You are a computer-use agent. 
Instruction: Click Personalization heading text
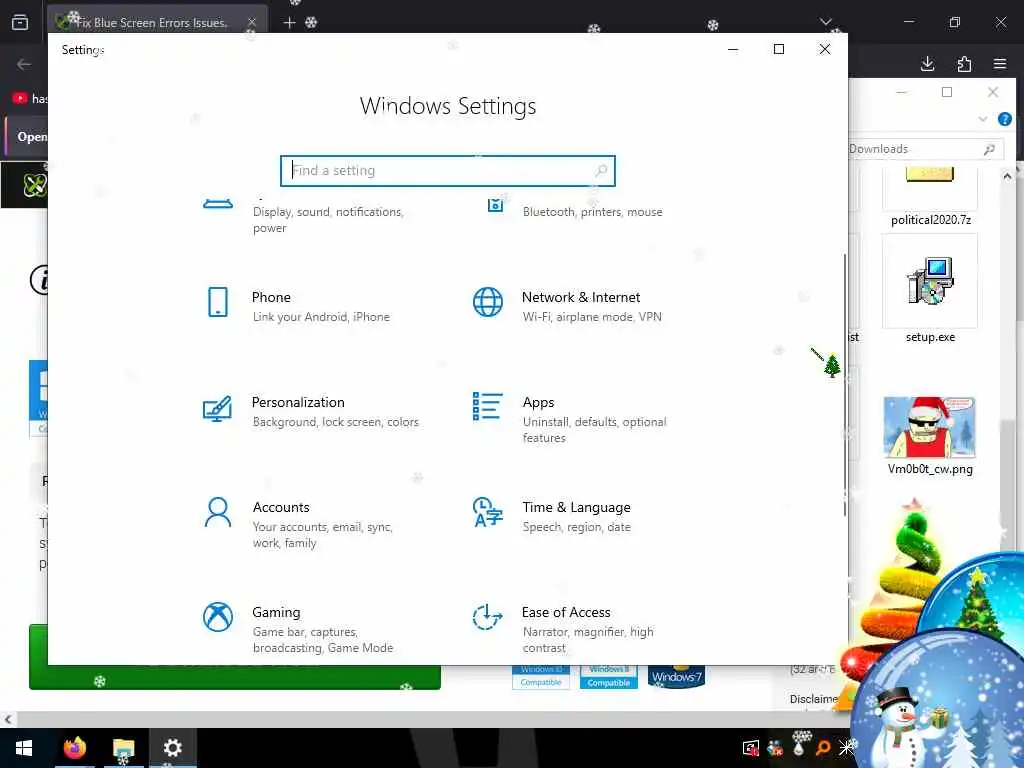pyautogui.click(x=298, y=402)
